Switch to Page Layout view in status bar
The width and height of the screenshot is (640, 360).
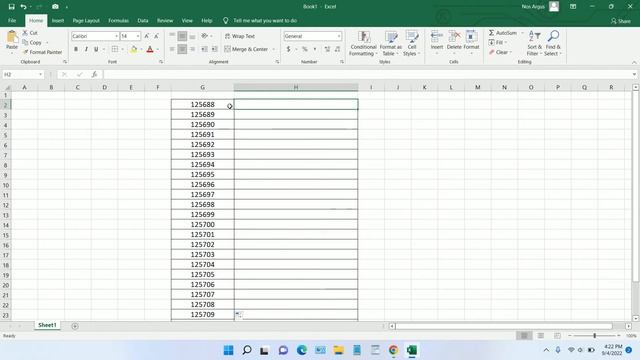pos(540,336)
